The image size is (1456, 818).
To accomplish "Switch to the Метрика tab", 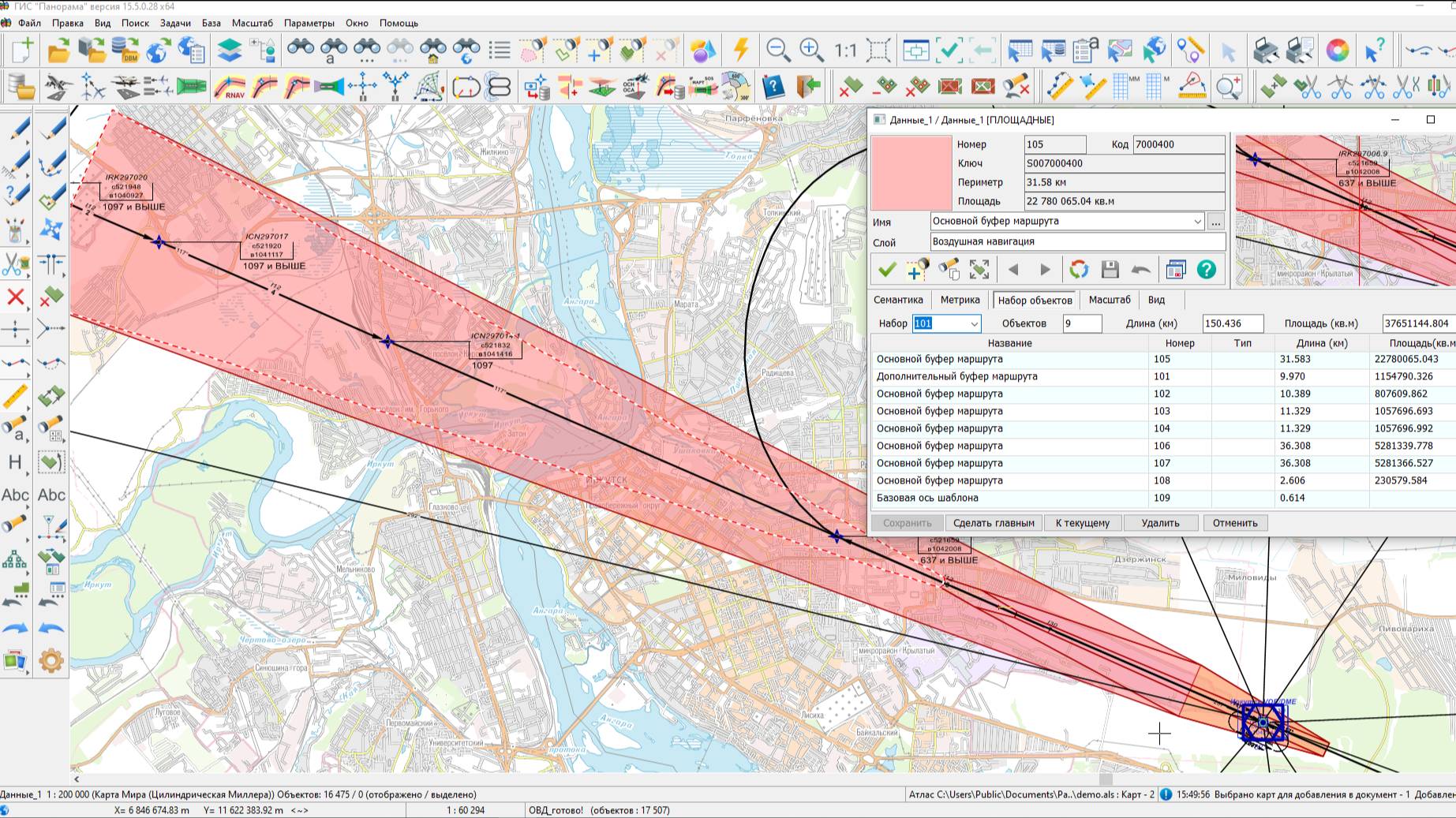I will (960, 300).
